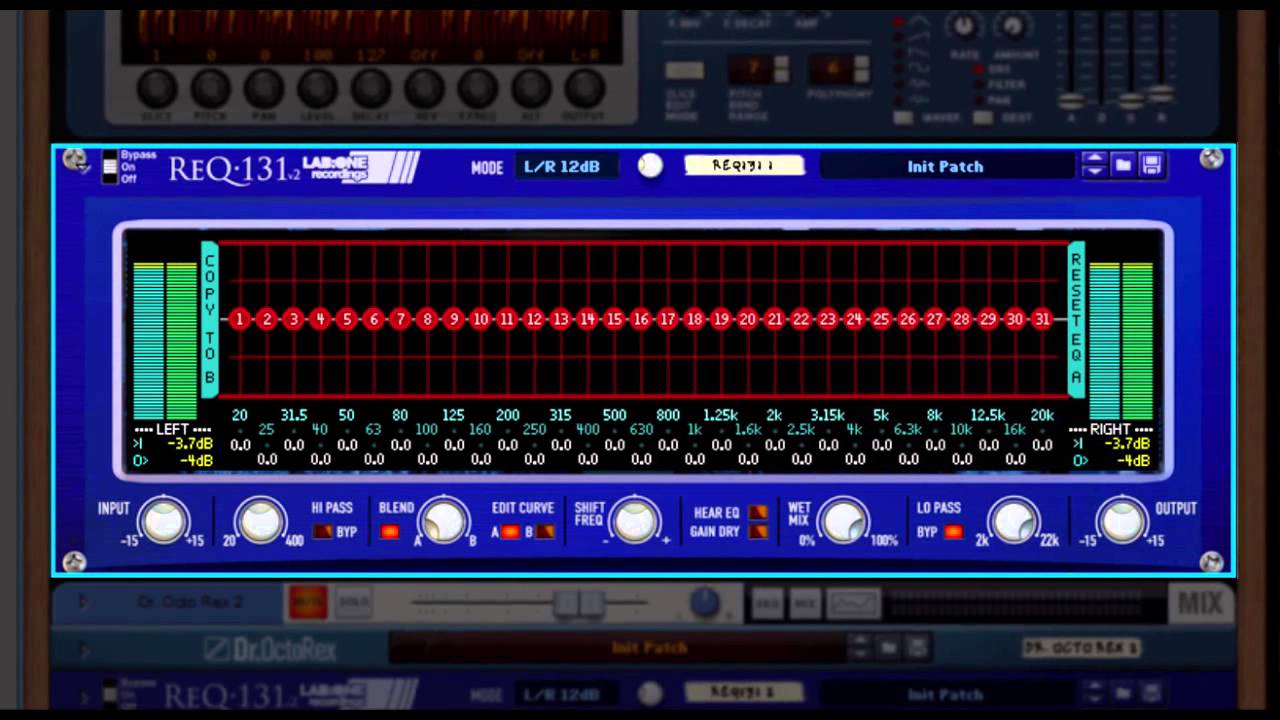Select EQ band node 16

point(640,319)
